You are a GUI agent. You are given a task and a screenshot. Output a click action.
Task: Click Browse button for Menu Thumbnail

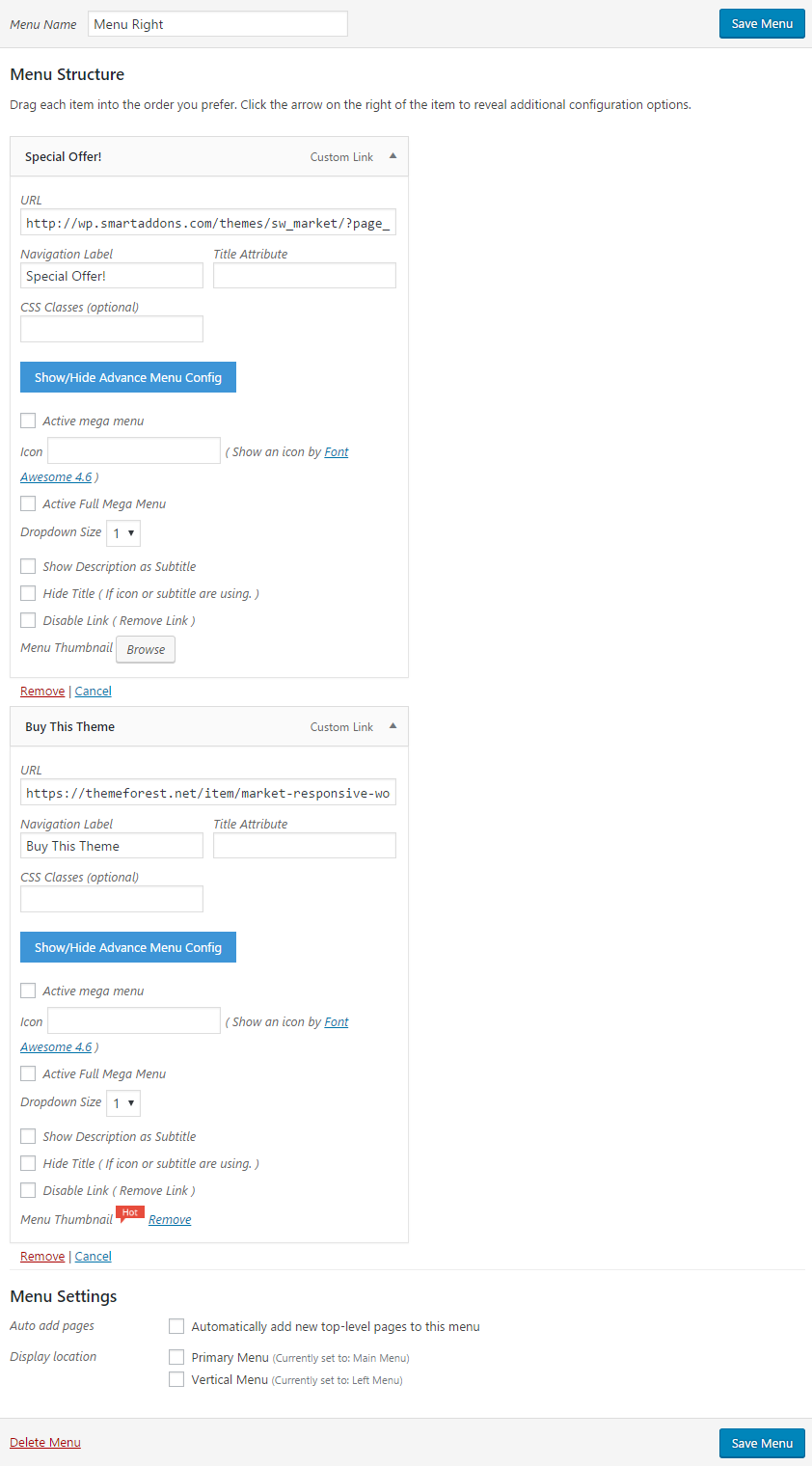click(x=146, y=649)
